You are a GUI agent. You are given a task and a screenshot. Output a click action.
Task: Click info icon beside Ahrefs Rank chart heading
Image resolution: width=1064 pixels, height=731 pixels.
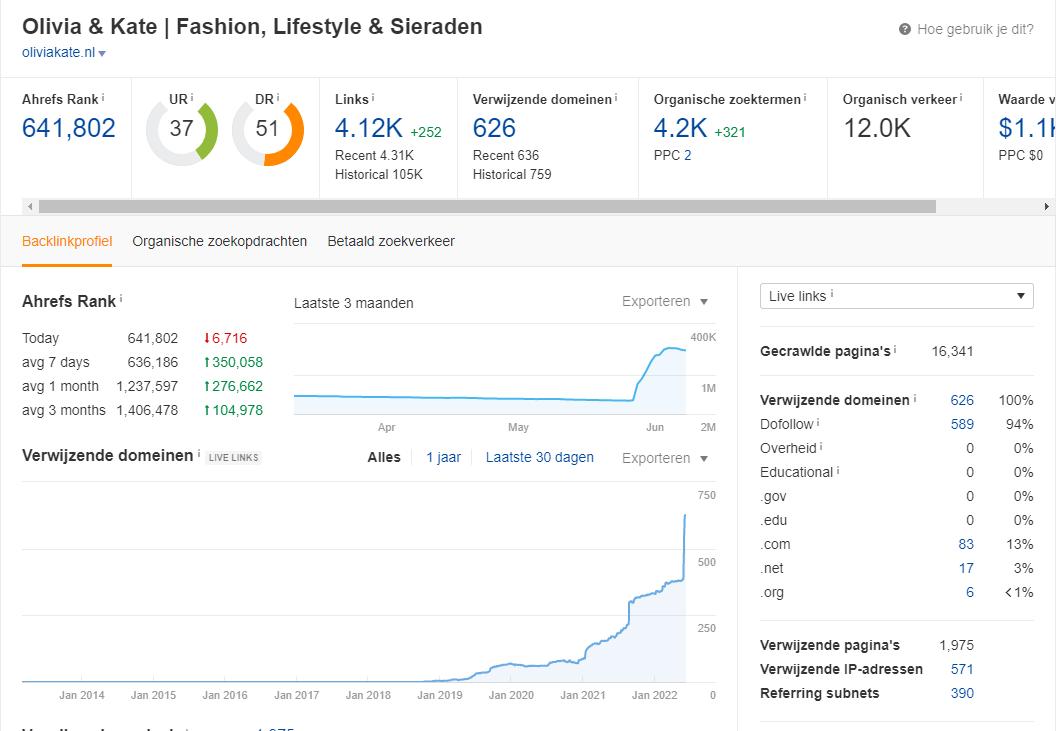121,299
